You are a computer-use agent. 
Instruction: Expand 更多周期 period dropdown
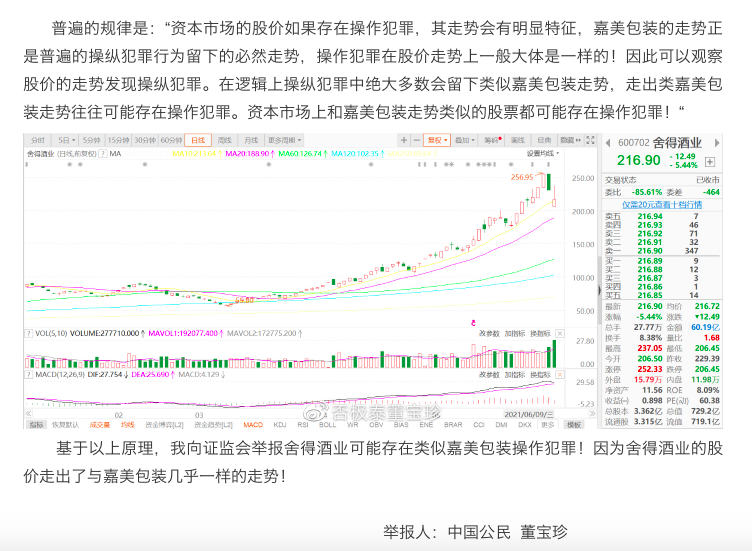tap(284, 140)
